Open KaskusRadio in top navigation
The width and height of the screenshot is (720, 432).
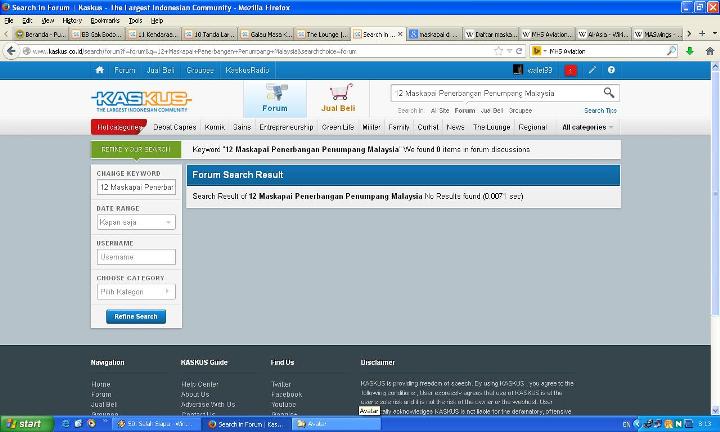click(247, 70)
